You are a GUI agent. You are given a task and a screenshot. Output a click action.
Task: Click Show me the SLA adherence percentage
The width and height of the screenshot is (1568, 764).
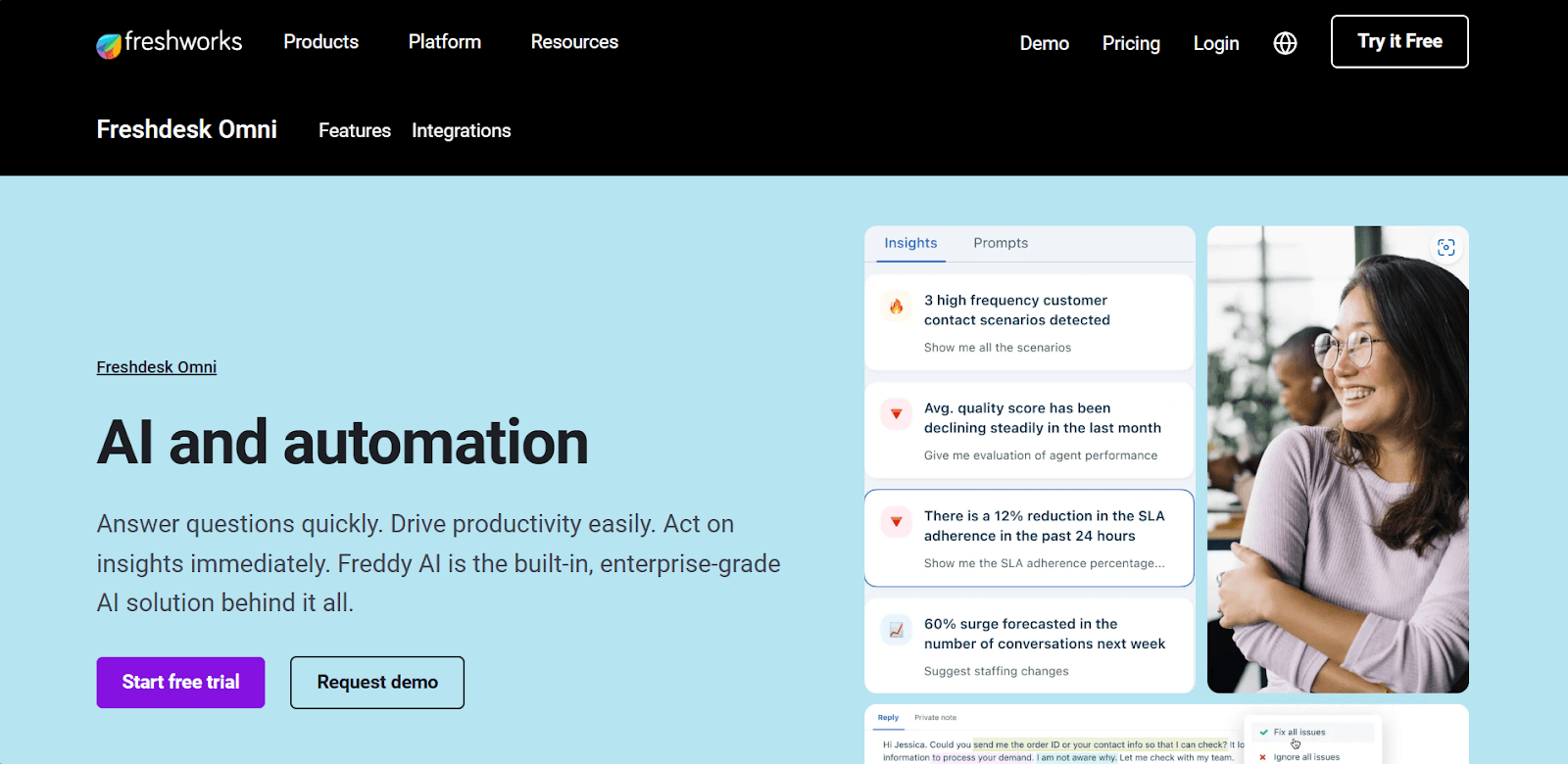pyautogui.click(x=1045, y=563)
